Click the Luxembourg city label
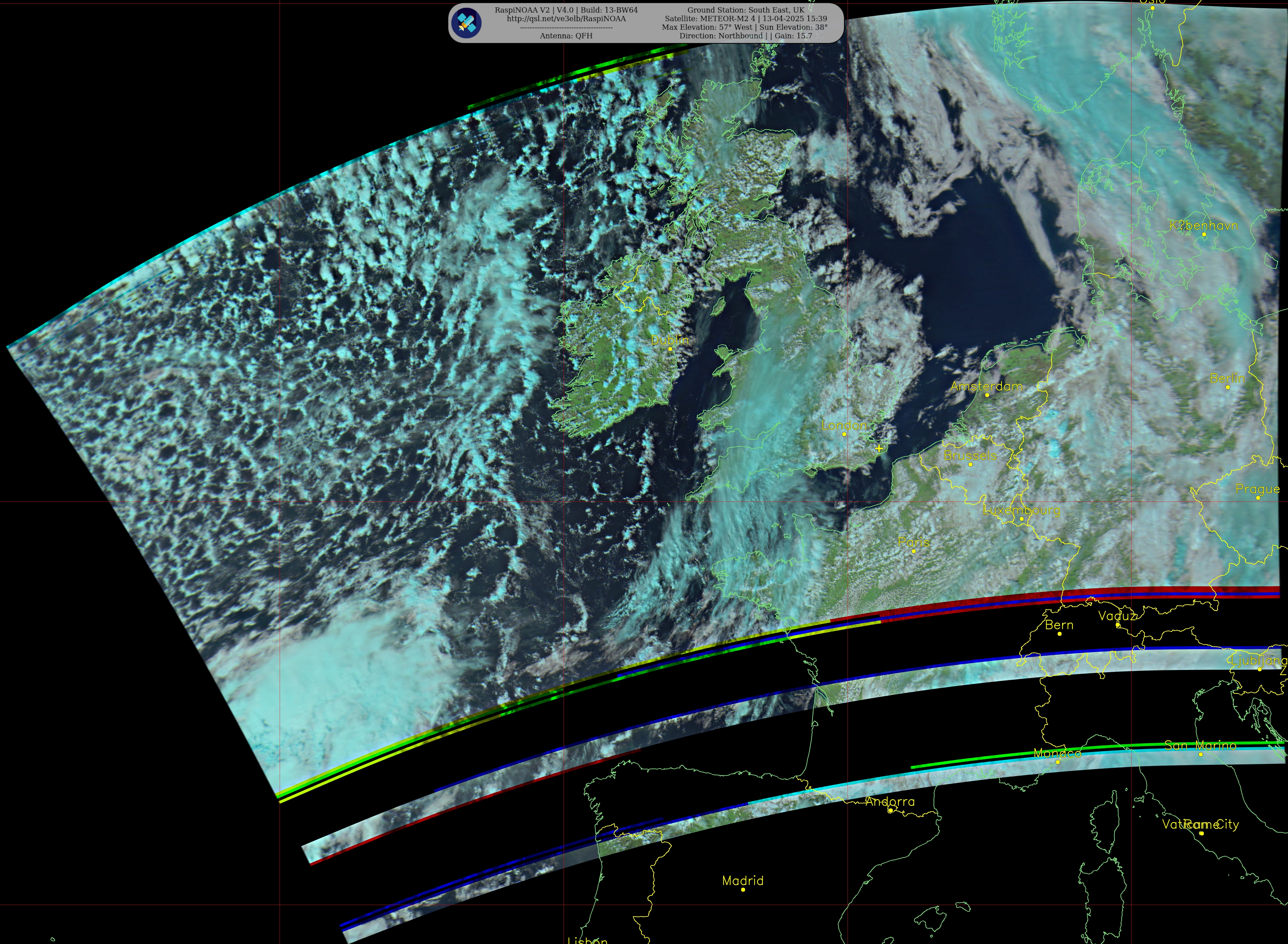 [1021, 510]
